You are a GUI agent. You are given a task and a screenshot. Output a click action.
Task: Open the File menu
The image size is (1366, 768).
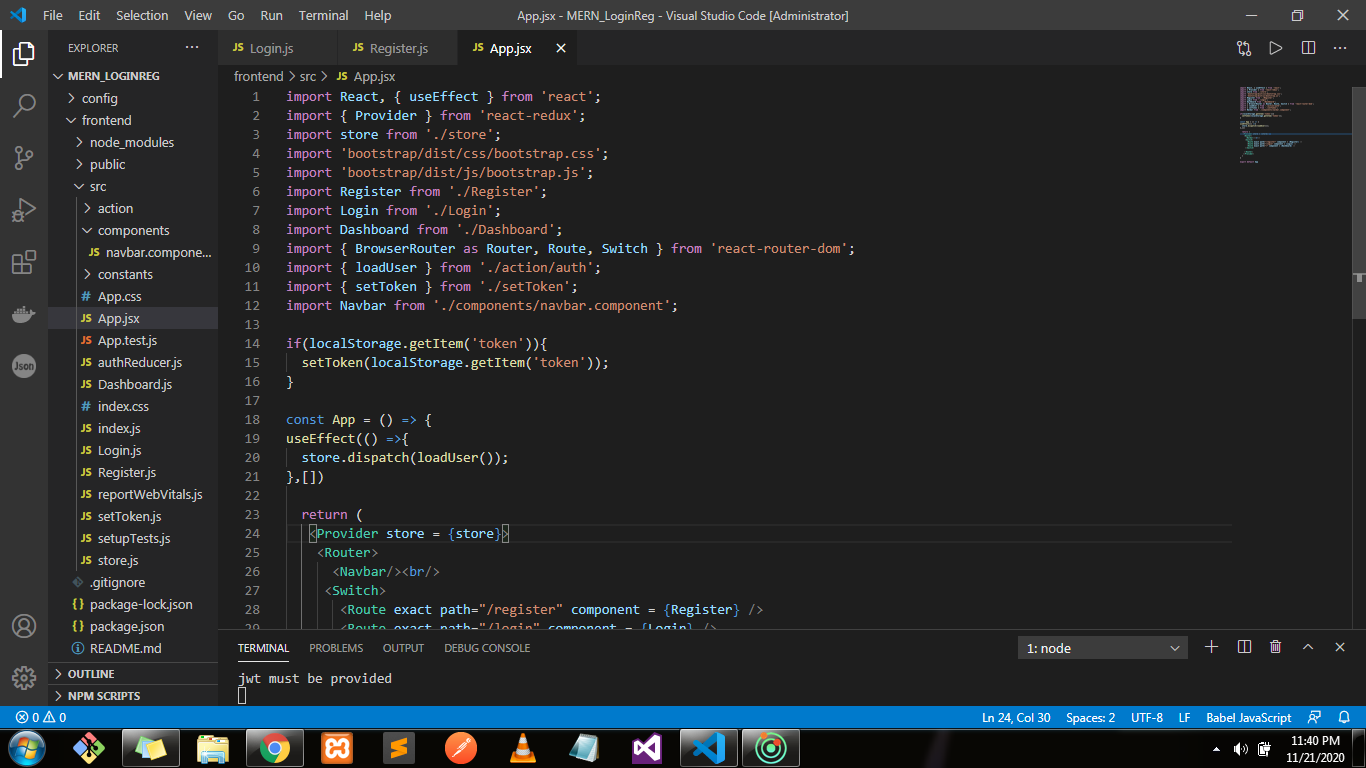[53, 15]
